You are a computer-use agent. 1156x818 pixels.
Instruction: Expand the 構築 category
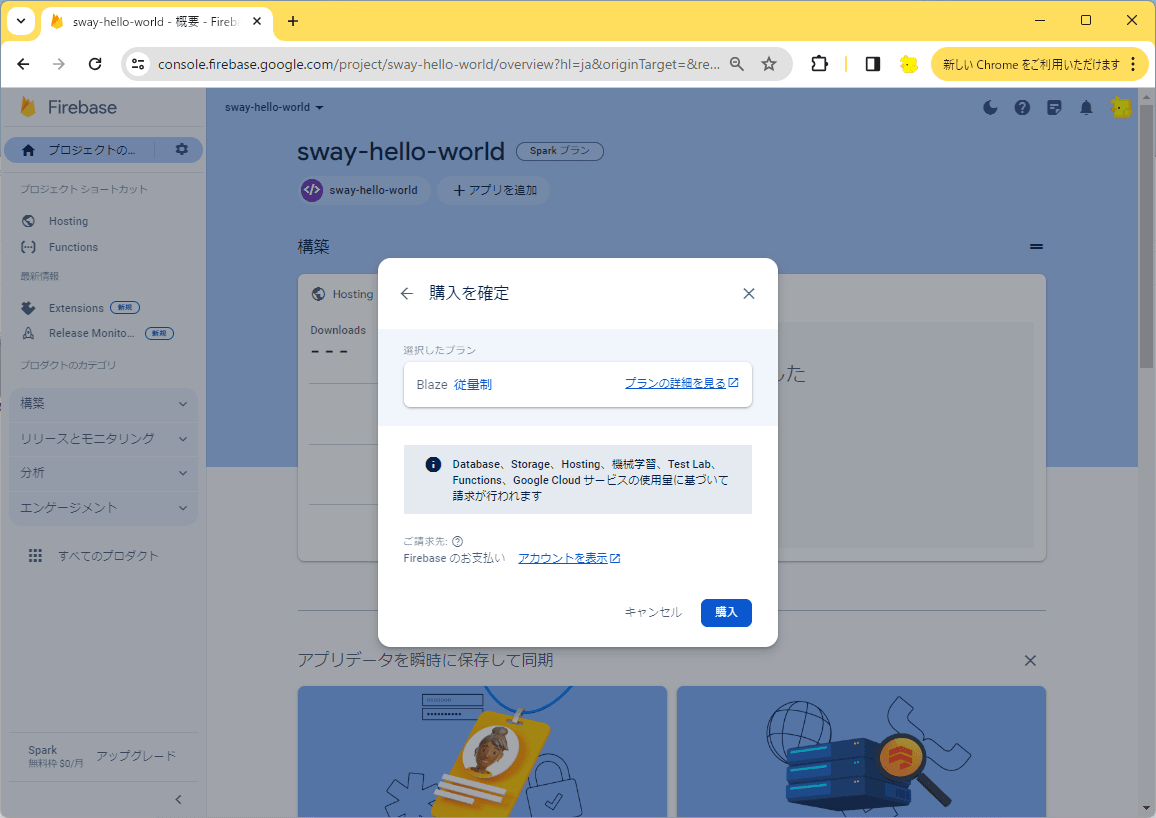[x=103, y=404]
